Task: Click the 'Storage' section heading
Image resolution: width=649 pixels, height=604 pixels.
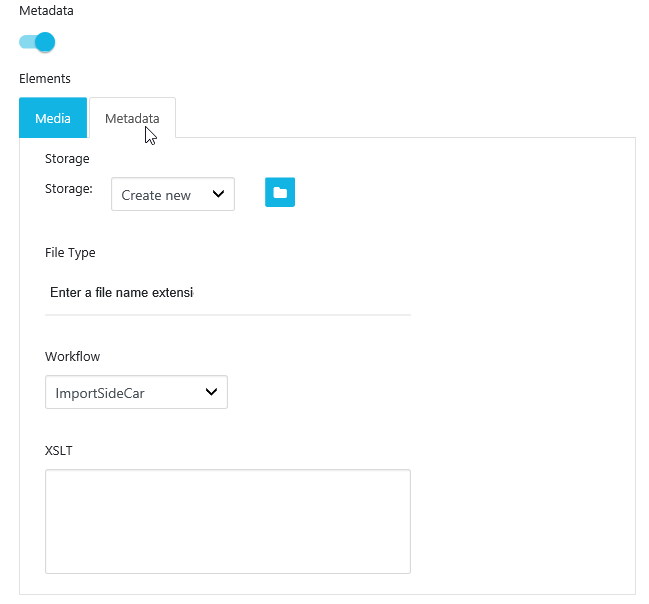Action: [67, 158]
